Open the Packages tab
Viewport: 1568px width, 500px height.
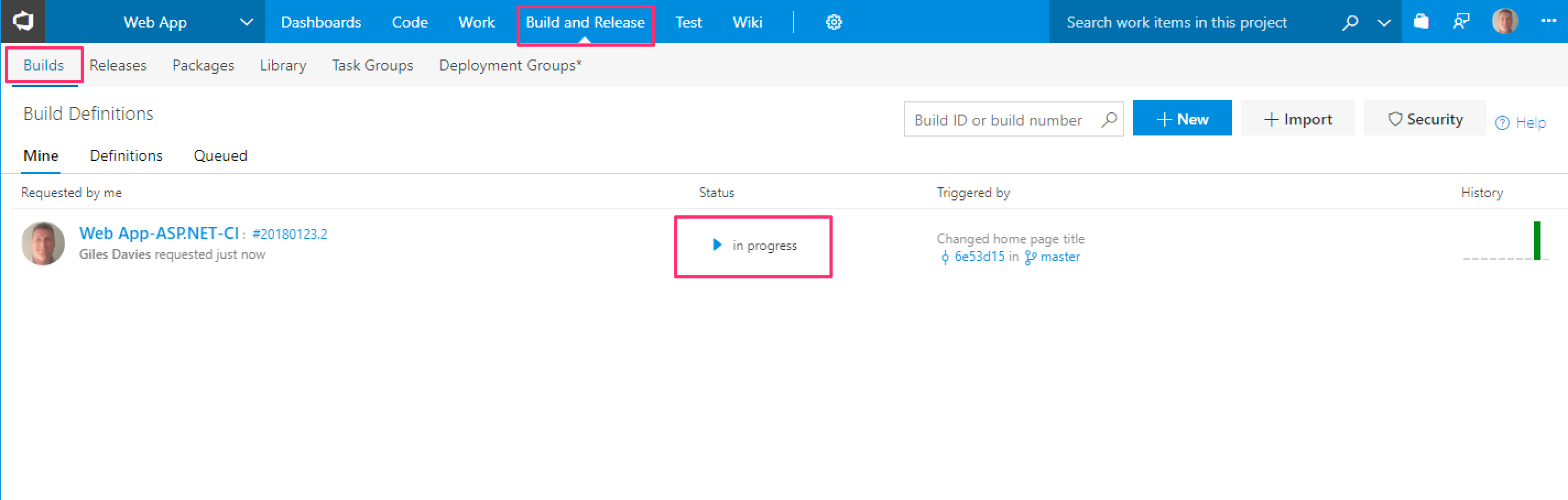point(203,65)
